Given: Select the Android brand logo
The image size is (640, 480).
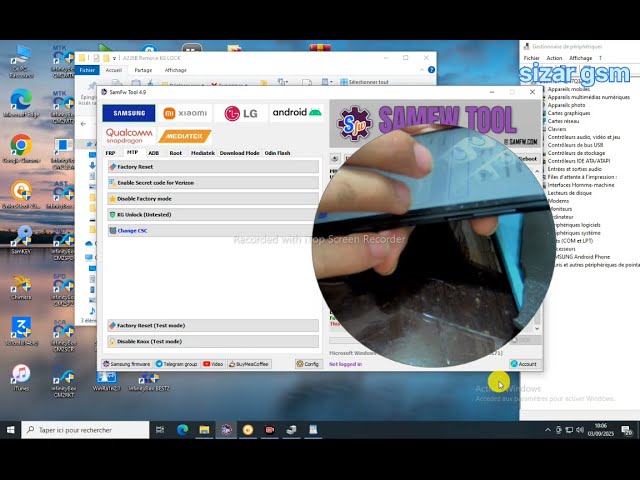Looking at the screenshot, I should point(297,112).
